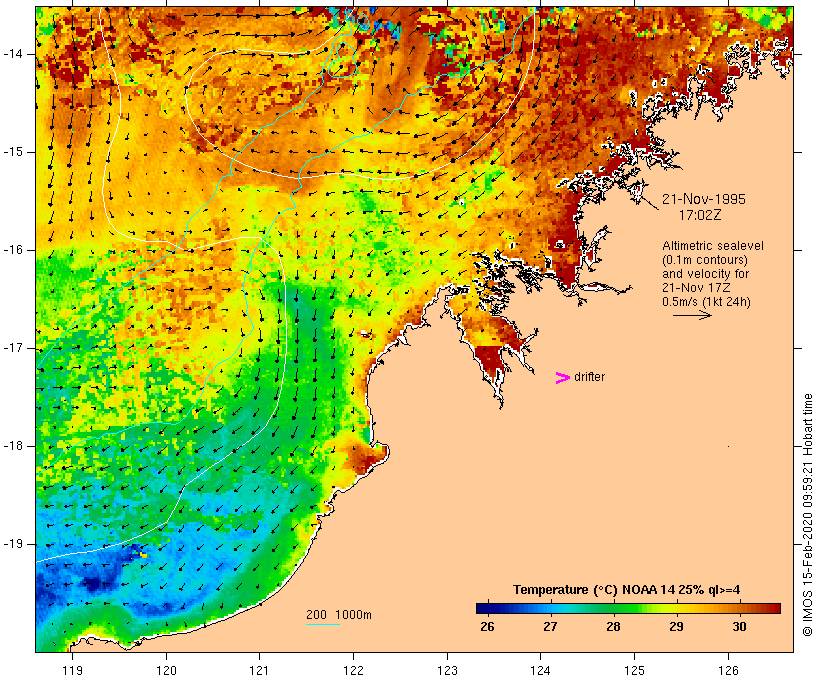
Task: Click latitude axis label '-18'
Action: pos(13,446)
